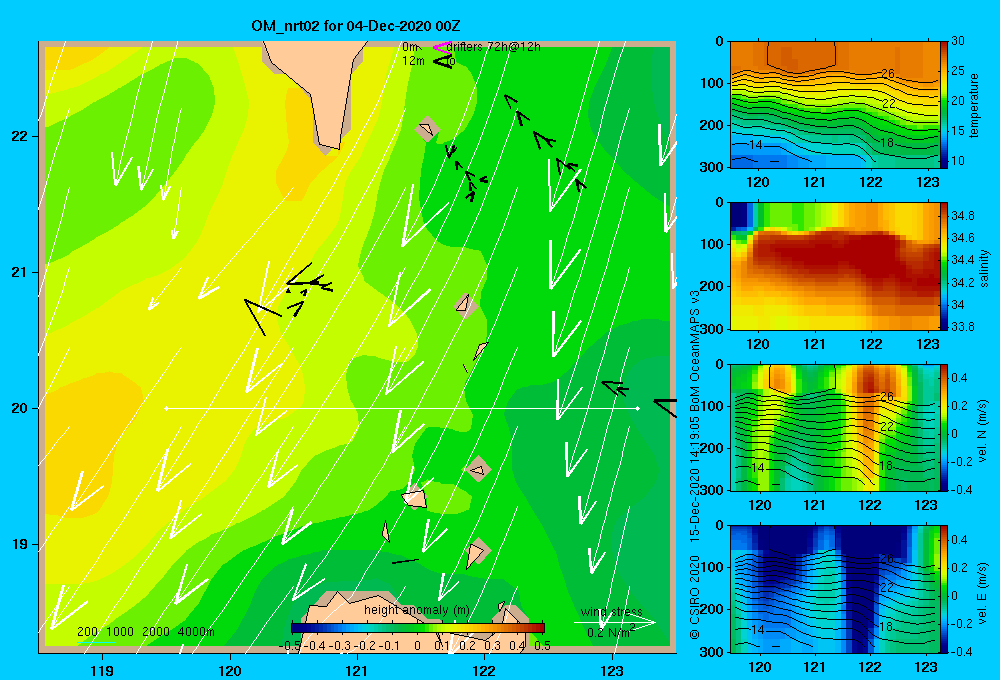Click the 'wind stress' label
The width and height of the screenshot is (1000, 680).
(x=612, y=612)
